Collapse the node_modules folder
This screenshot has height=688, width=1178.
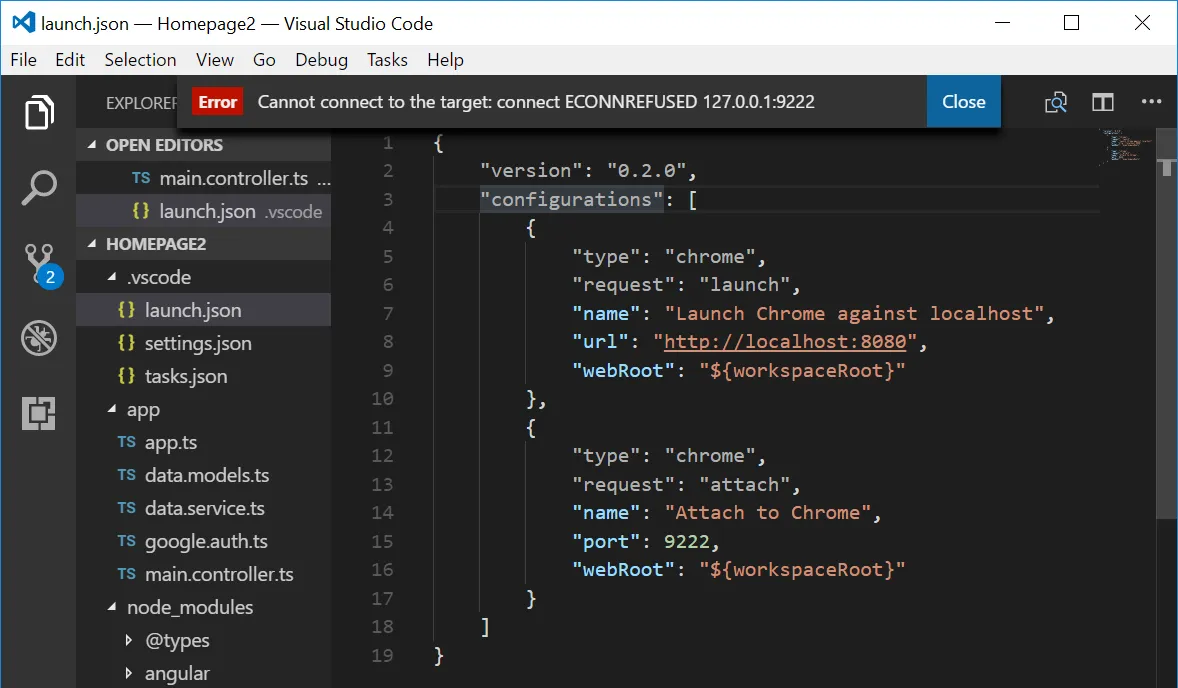tap(112, 607)
